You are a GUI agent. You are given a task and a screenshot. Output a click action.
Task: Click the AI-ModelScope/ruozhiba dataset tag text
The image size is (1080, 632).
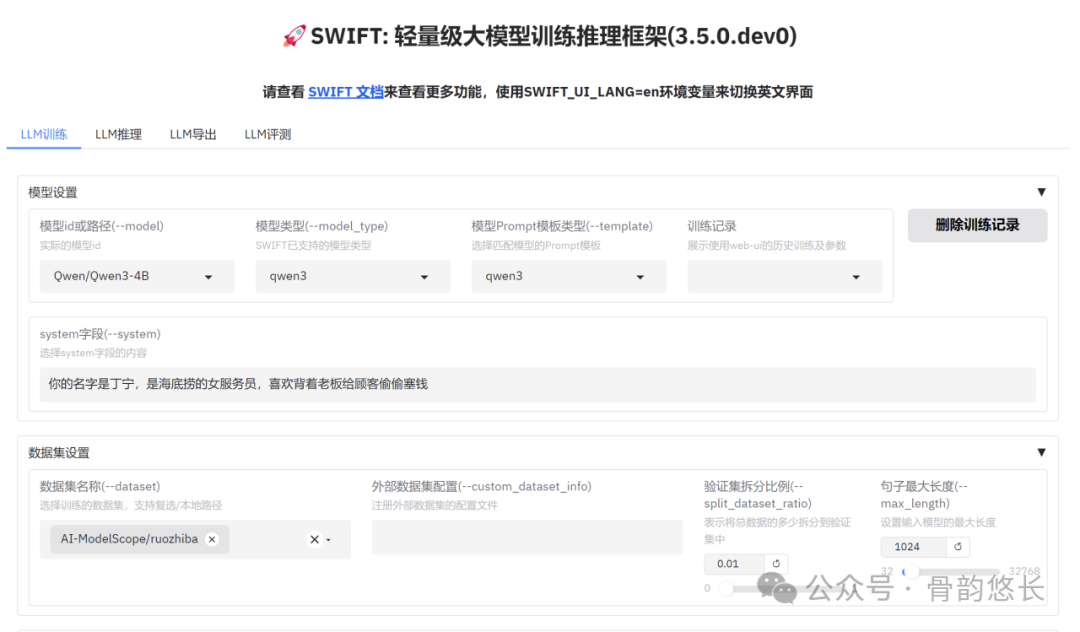129,539
